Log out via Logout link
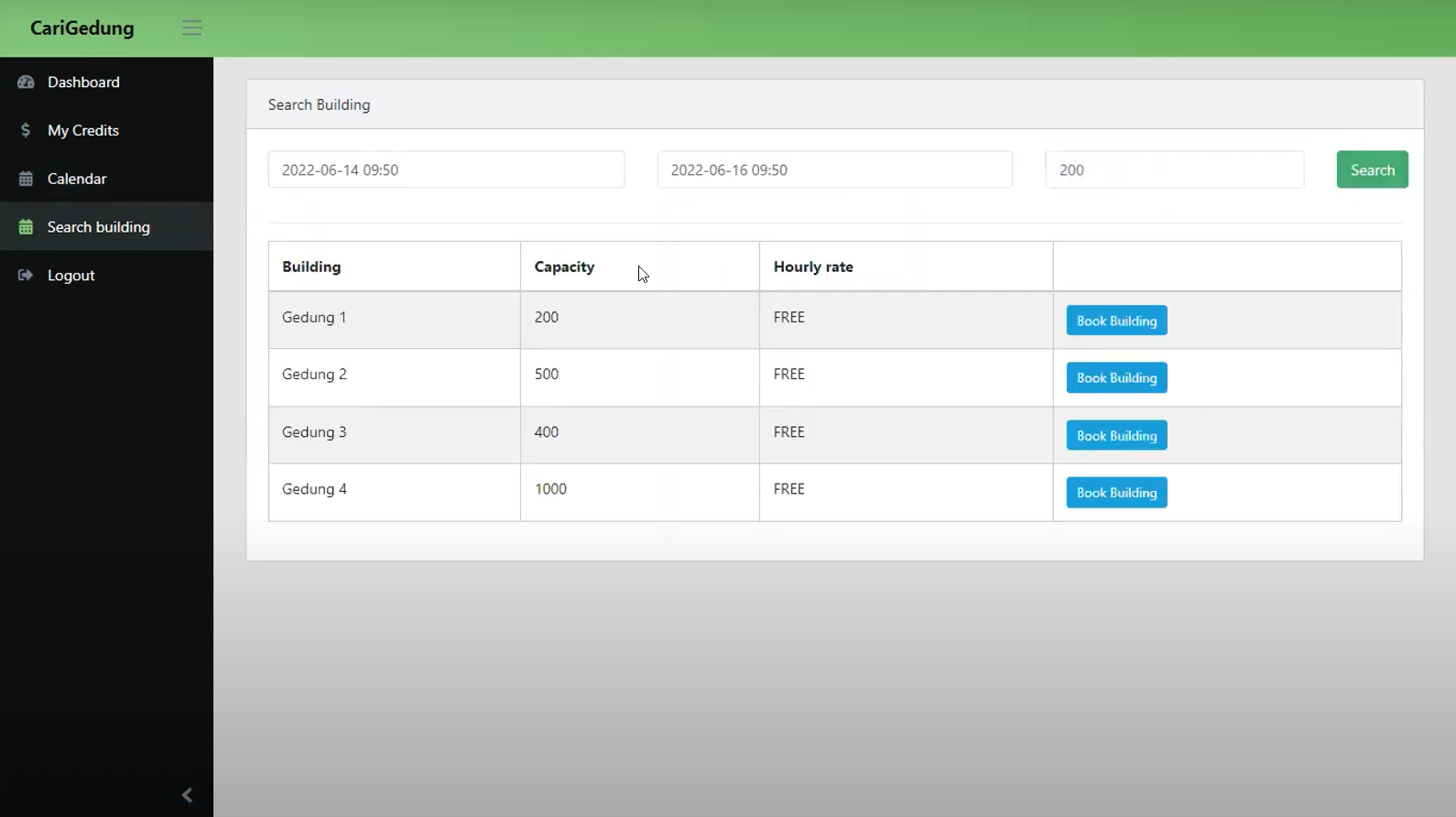The height and width of the screenshot is (817, 1456). click(x=106, y=275)
